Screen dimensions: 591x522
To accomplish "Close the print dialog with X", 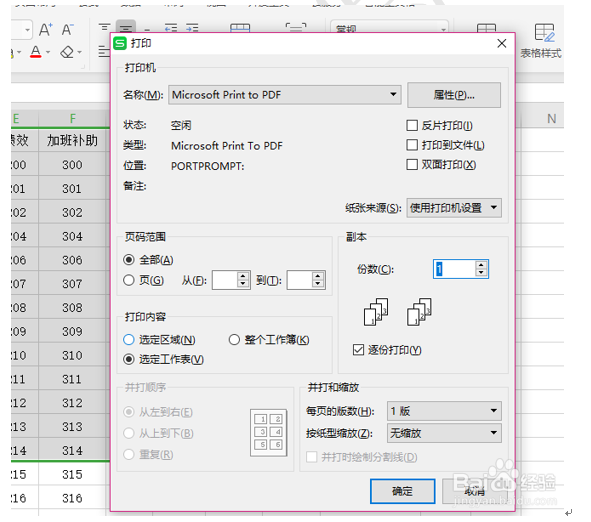I will tap(502, 43).
